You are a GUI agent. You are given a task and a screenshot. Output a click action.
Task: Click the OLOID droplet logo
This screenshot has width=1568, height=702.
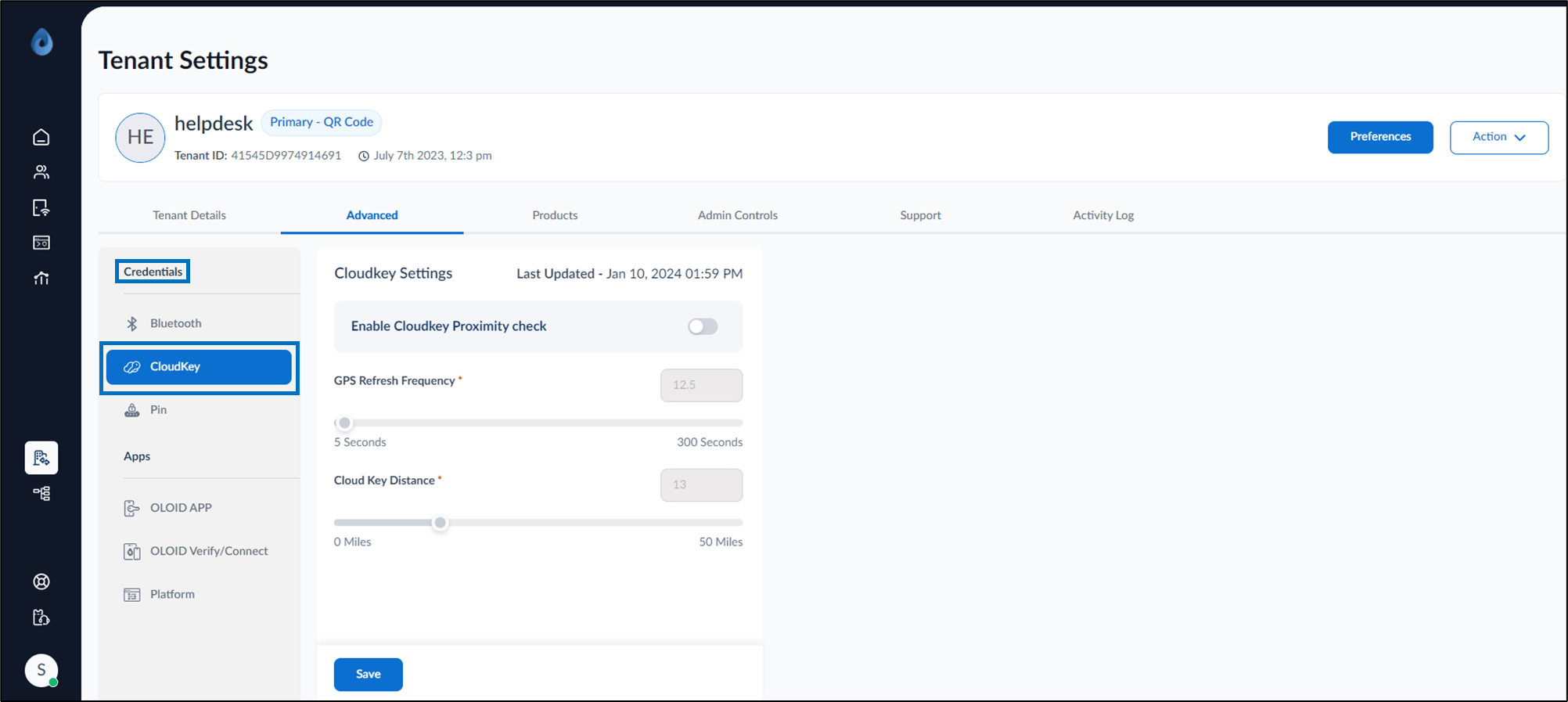(x=42, y=41)
